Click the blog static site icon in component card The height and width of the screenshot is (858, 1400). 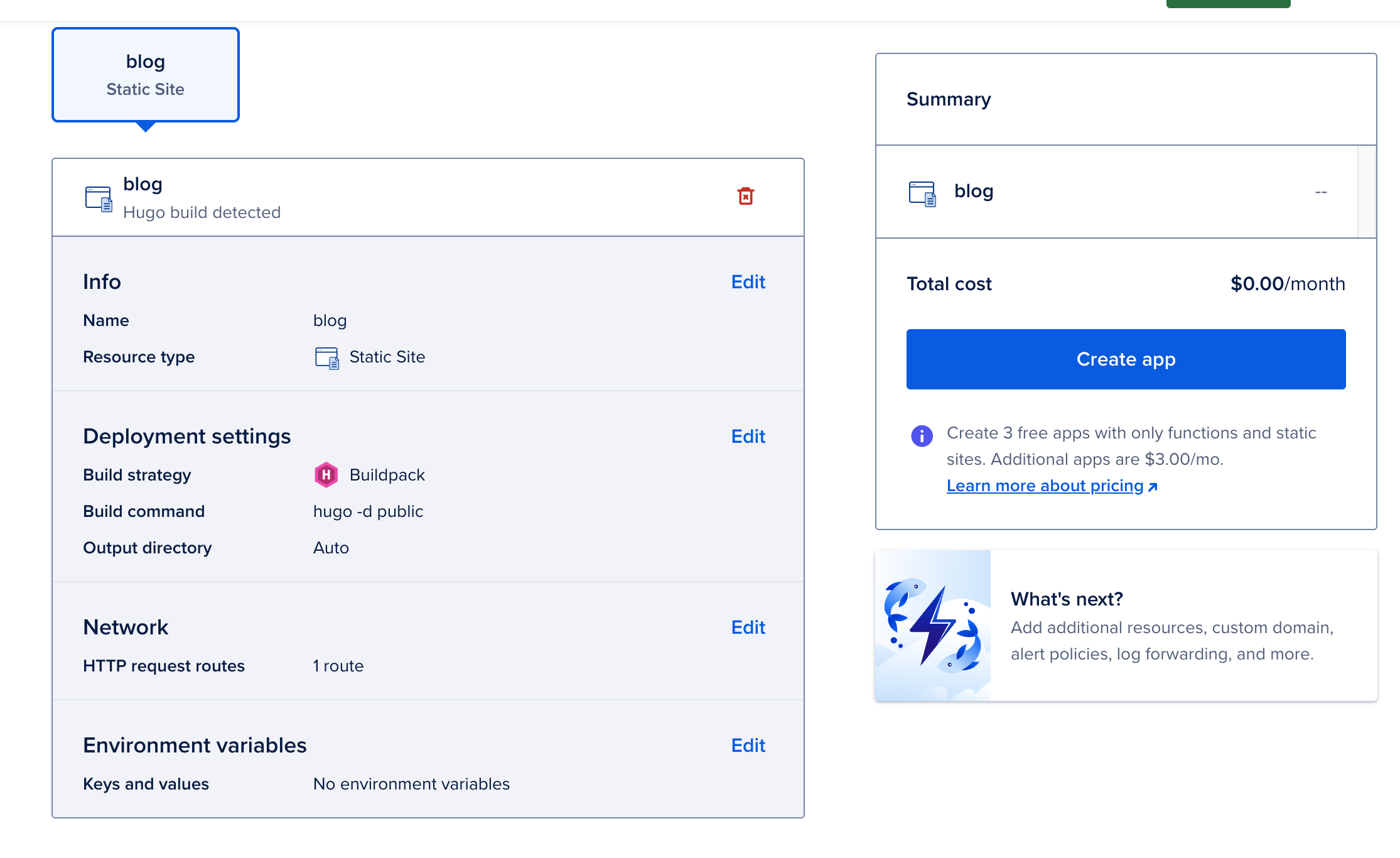(99, 198)
